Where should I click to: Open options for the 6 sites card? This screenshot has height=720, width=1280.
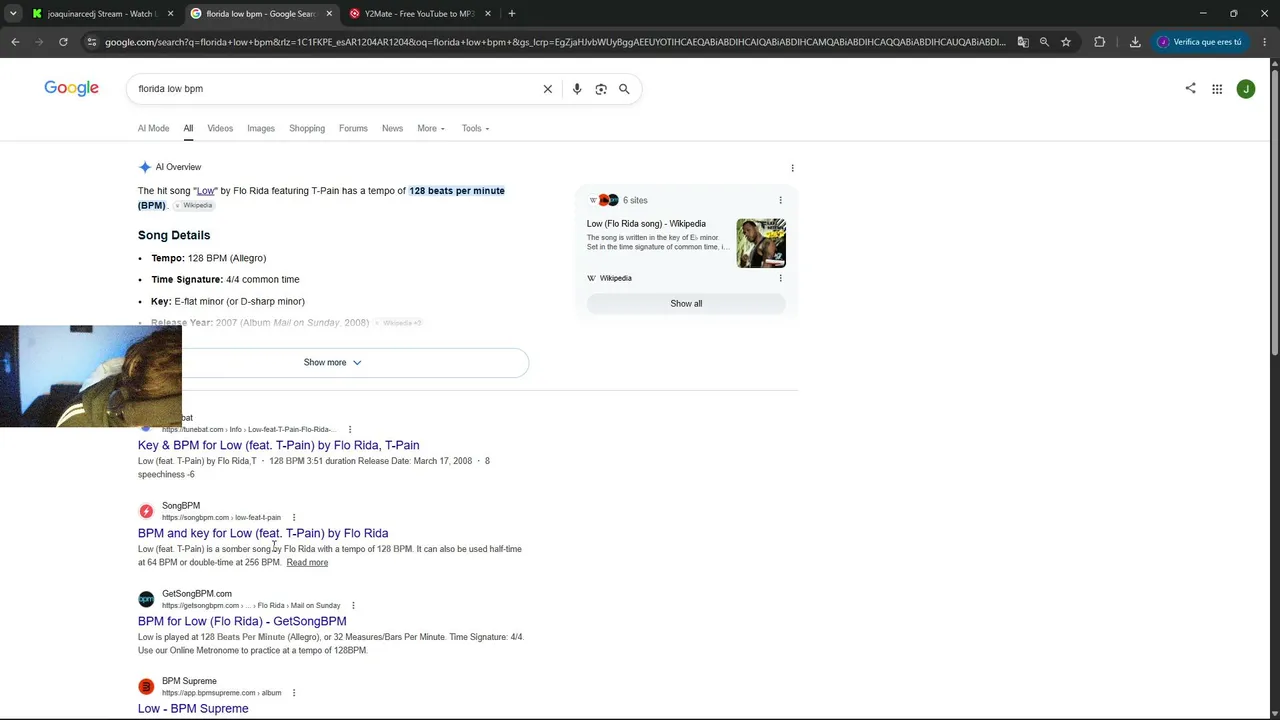tap(781, 200)
